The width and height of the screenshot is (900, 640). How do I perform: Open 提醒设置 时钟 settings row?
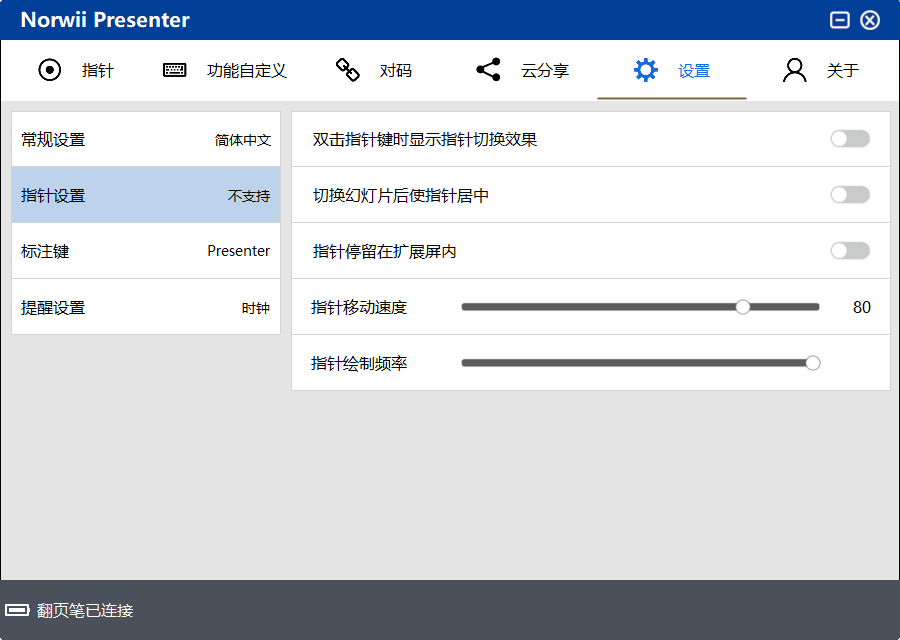click(146, 307)
